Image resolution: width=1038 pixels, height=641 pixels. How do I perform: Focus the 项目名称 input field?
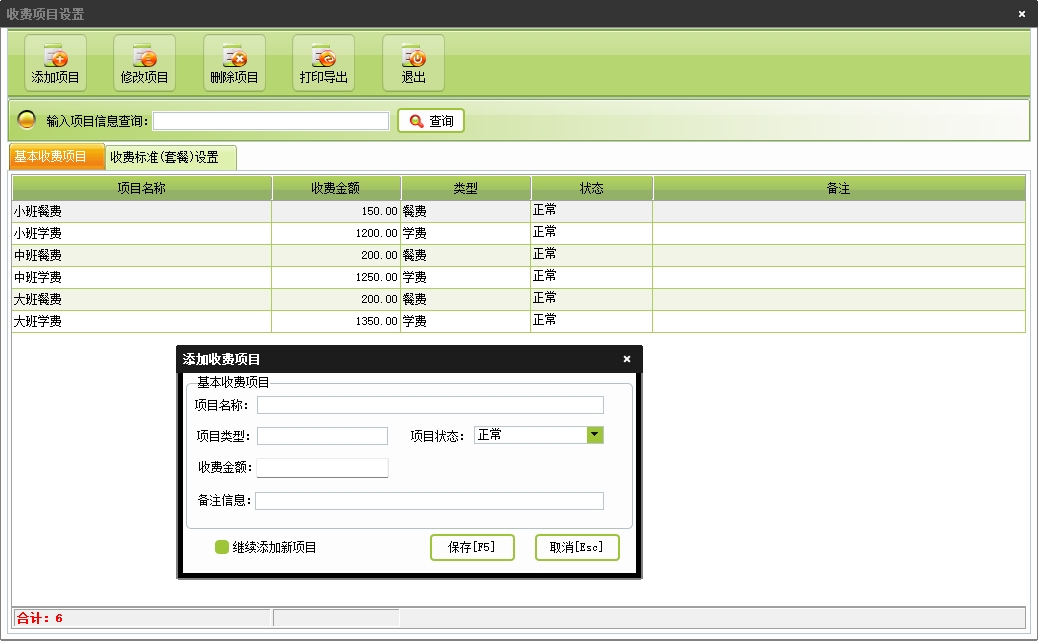[x=430, y=405]
